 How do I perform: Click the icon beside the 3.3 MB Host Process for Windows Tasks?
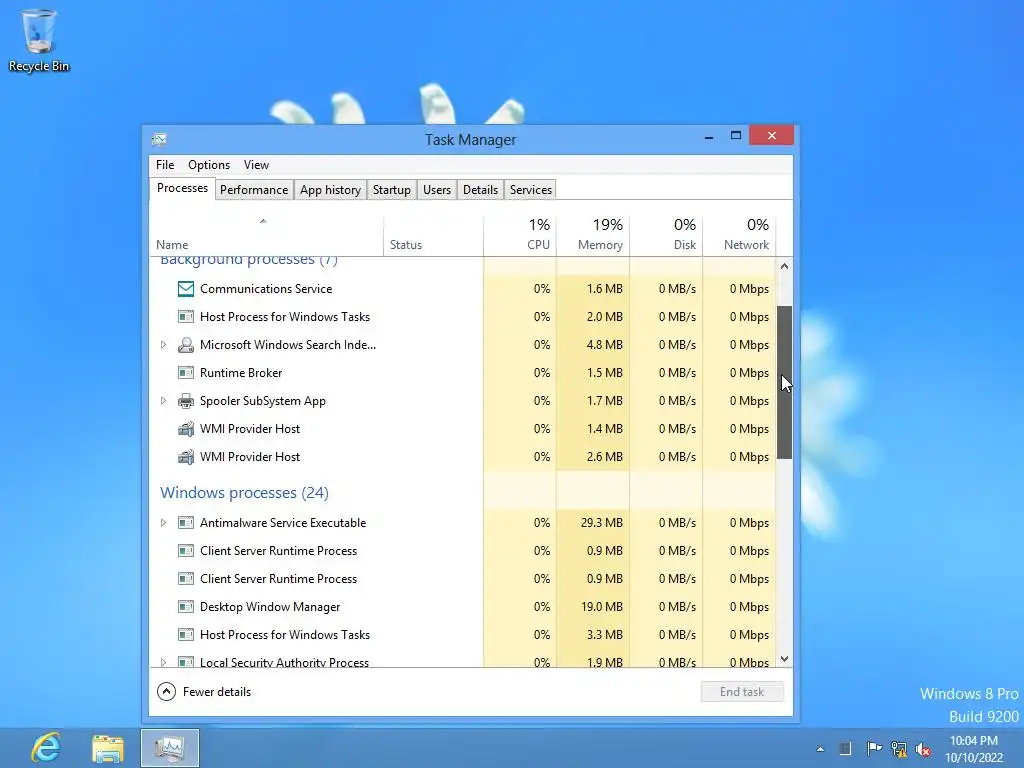[186, 635]
